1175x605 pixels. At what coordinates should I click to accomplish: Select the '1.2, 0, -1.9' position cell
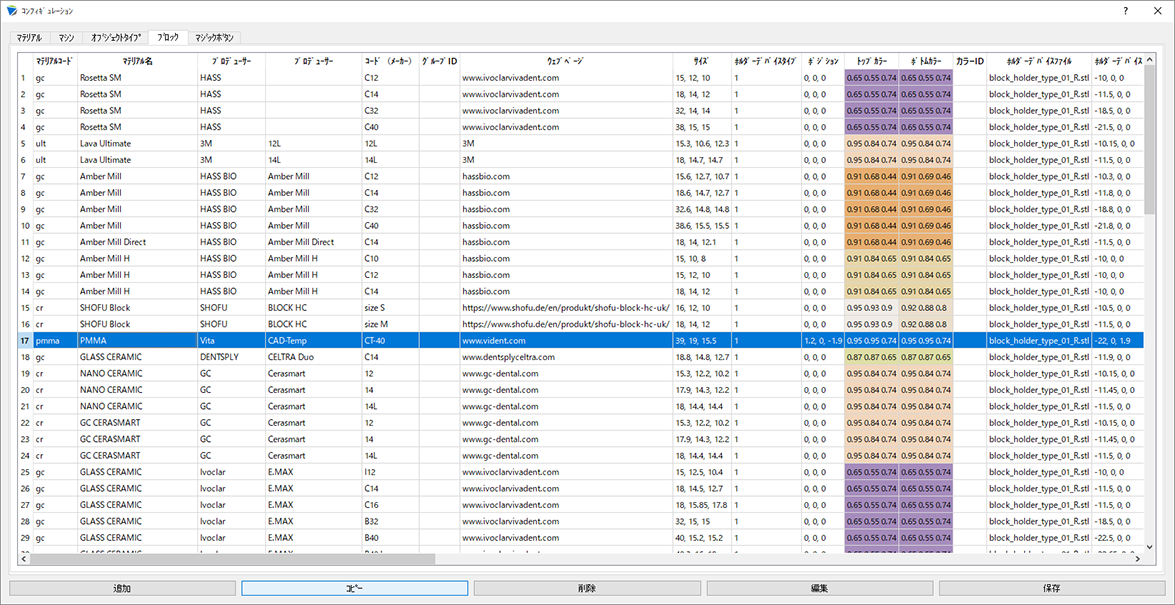click(x=823, y=341)
